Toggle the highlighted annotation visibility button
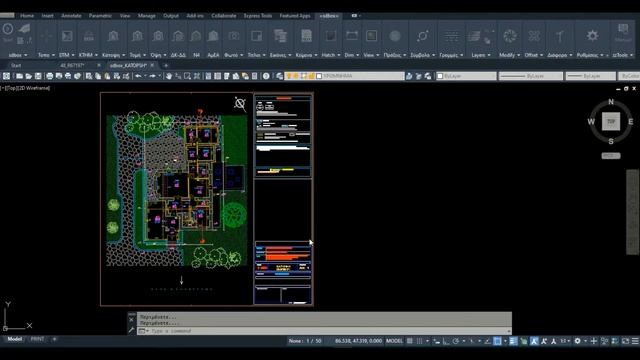640x360 pixels. coord(534,341)
